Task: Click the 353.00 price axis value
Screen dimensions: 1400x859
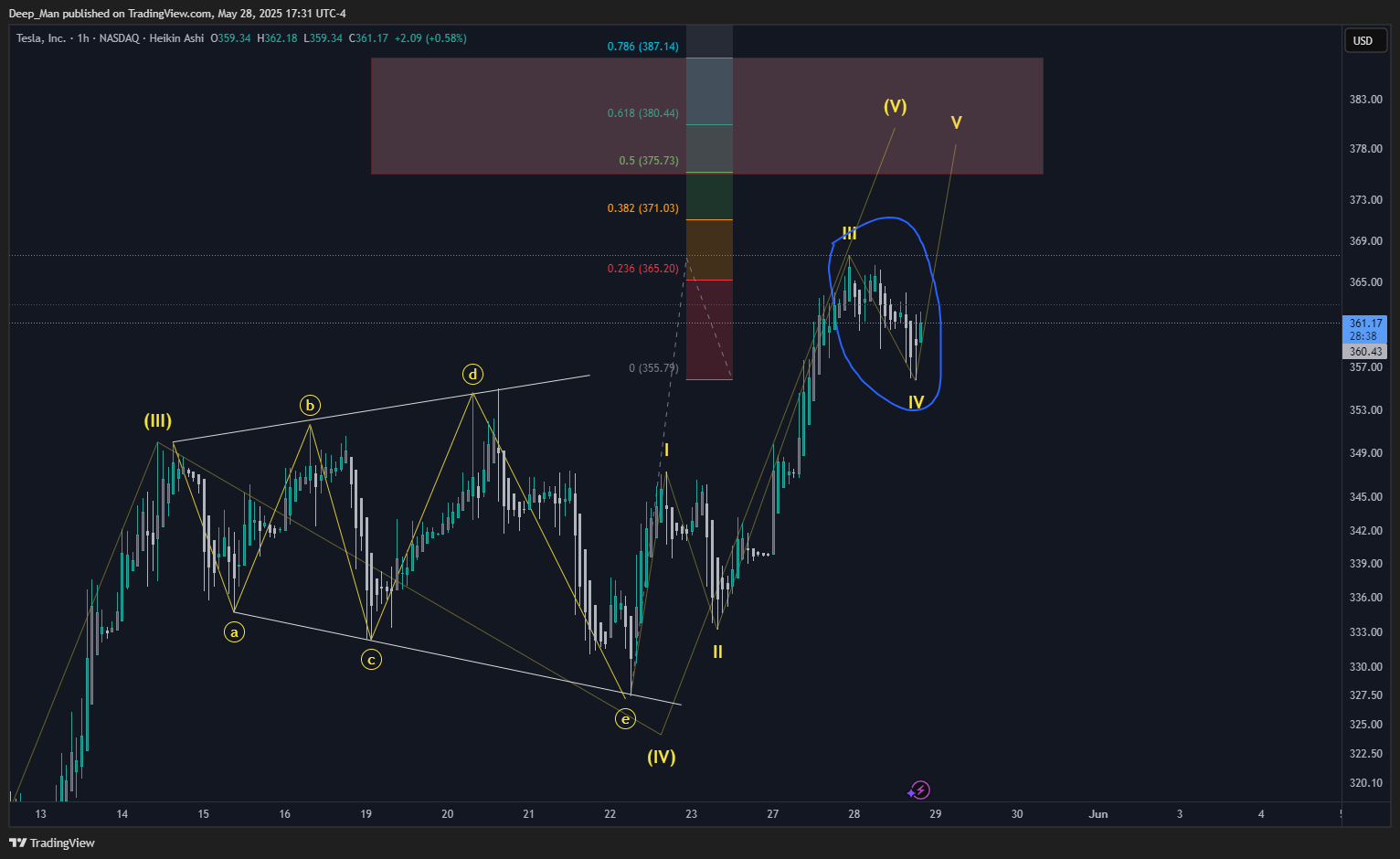Action: click(1366, 410)
